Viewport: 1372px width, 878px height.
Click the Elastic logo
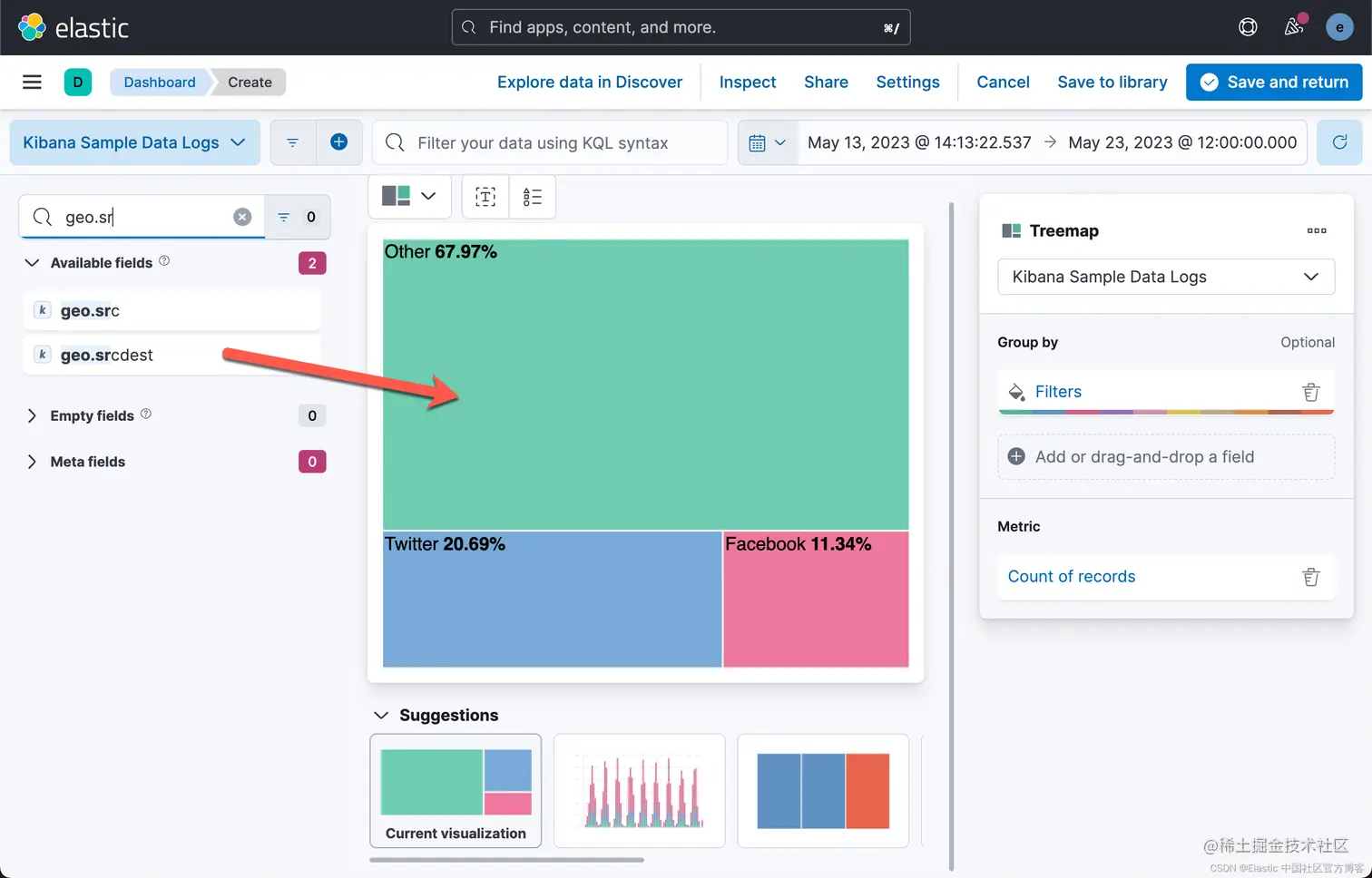click(x=73, y=27)
